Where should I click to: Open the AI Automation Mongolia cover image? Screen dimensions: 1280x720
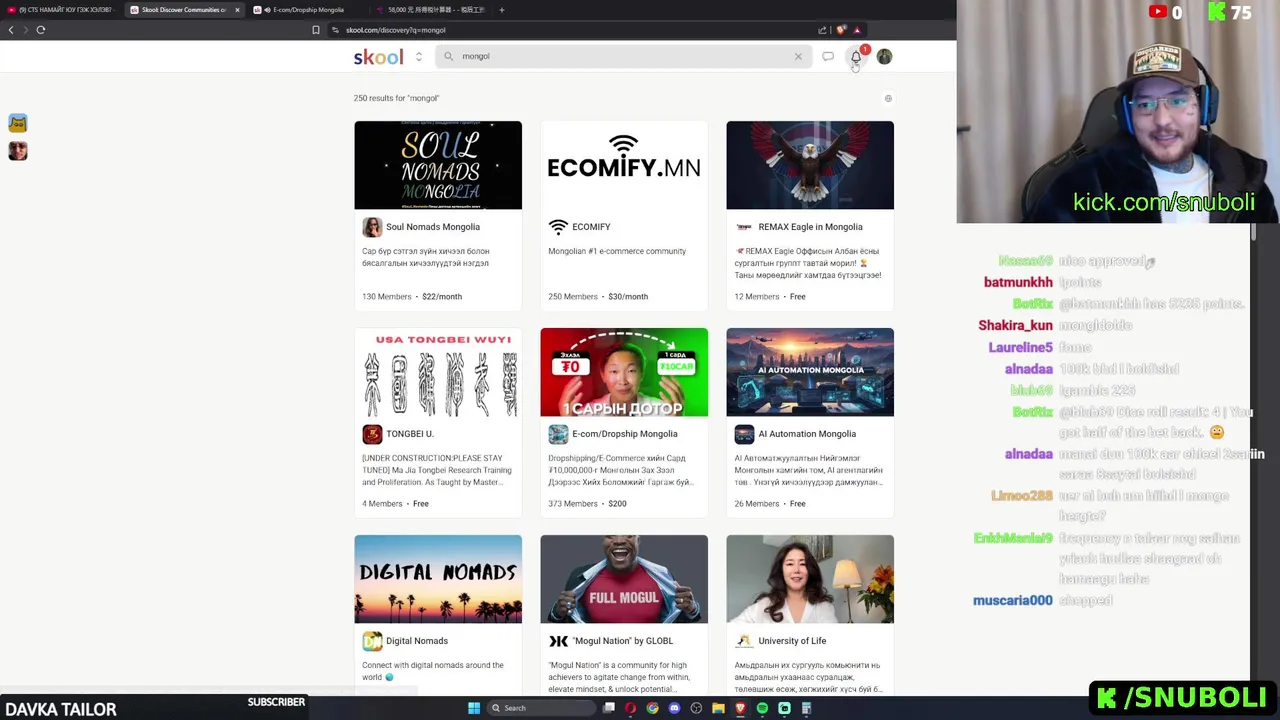click(810, 372)
